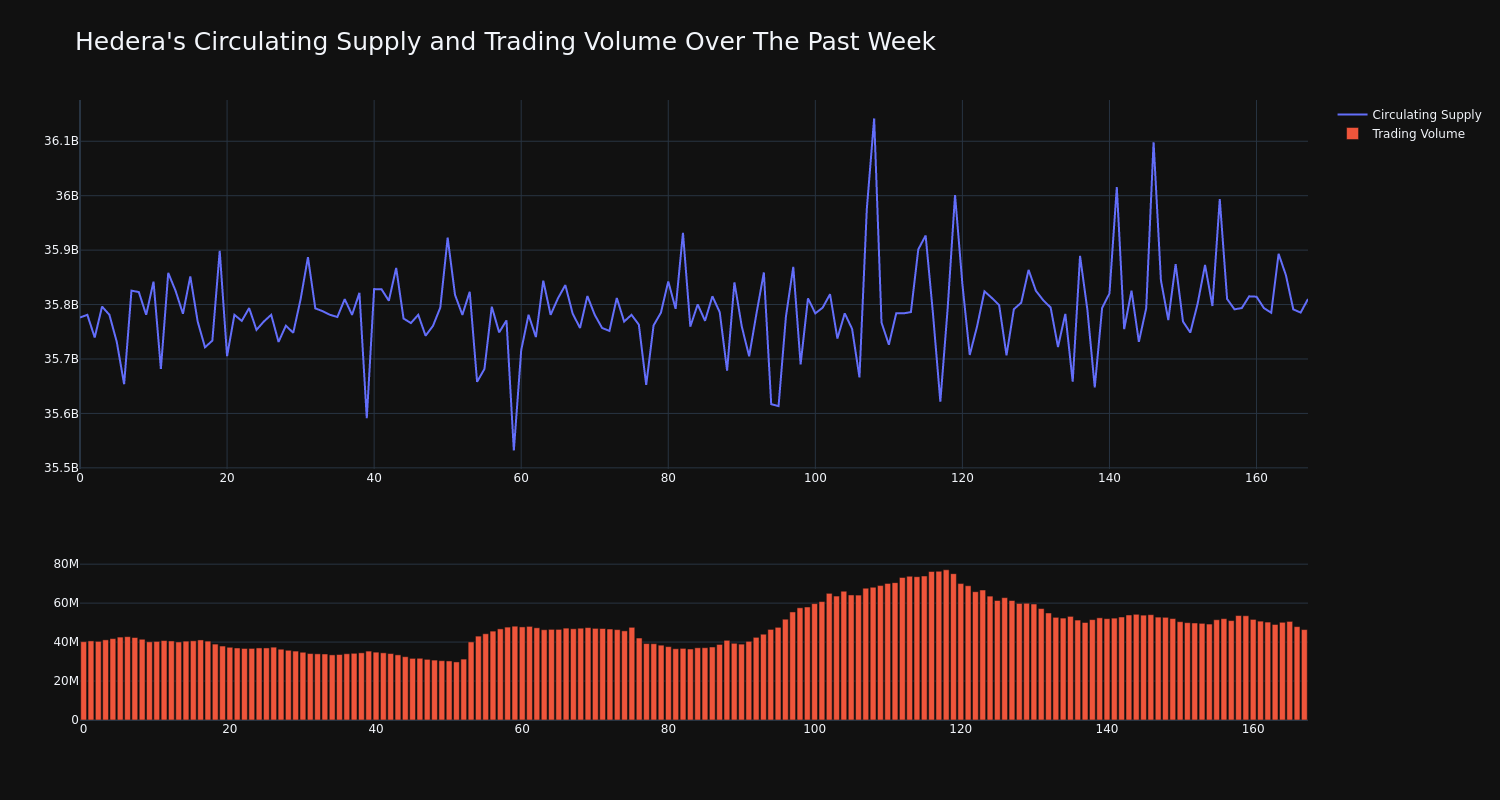Click the supply low point near x=59
This screenshot has height=800, width=1500.
(x=514, y=449)
